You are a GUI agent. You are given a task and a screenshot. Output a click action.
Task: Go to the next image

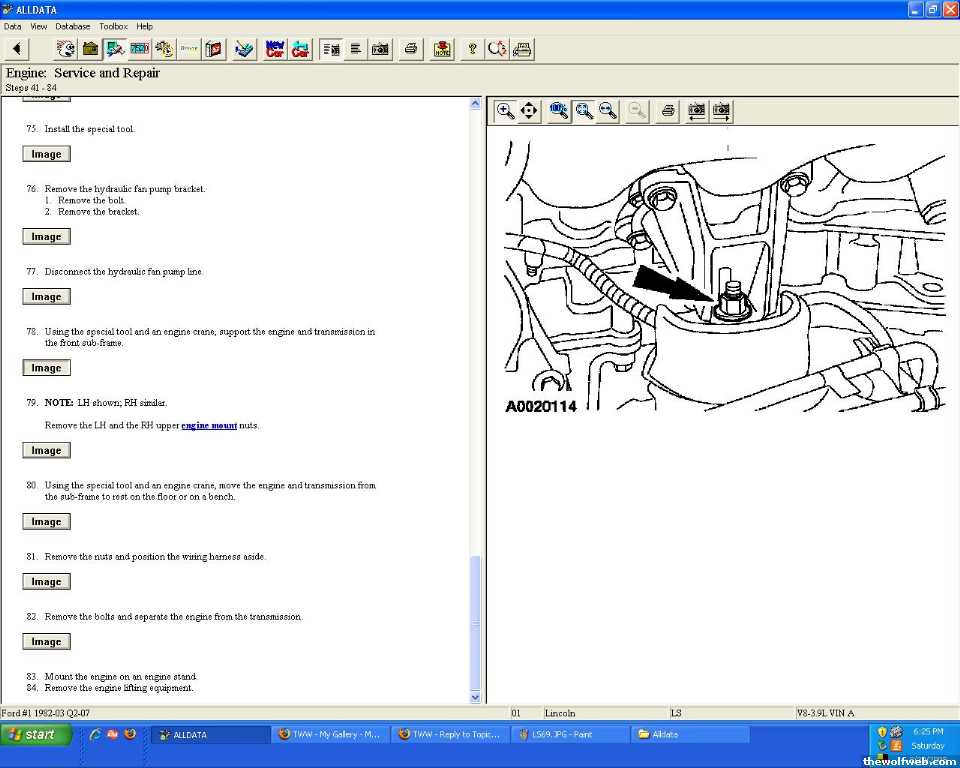click(721, 111)
